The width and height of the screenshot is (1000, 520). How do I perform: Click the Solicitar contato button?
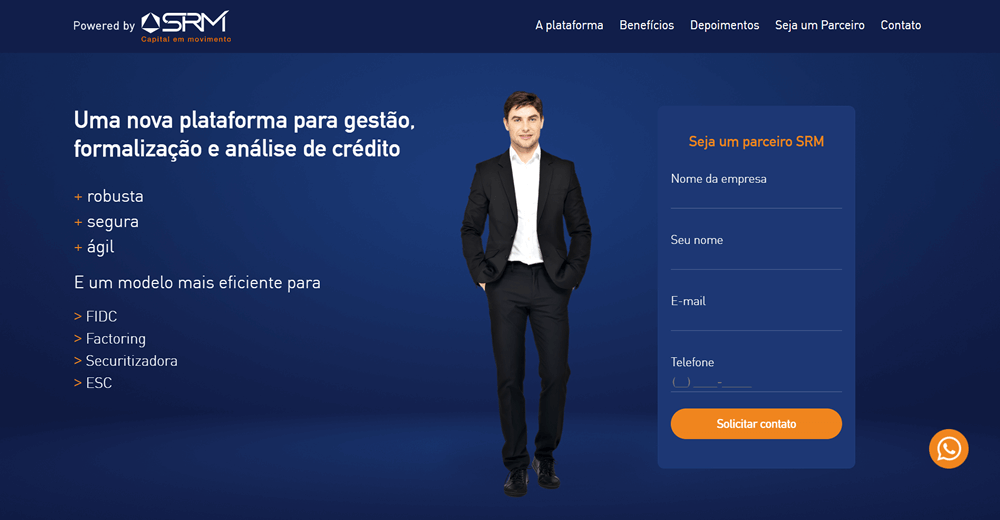756,424
